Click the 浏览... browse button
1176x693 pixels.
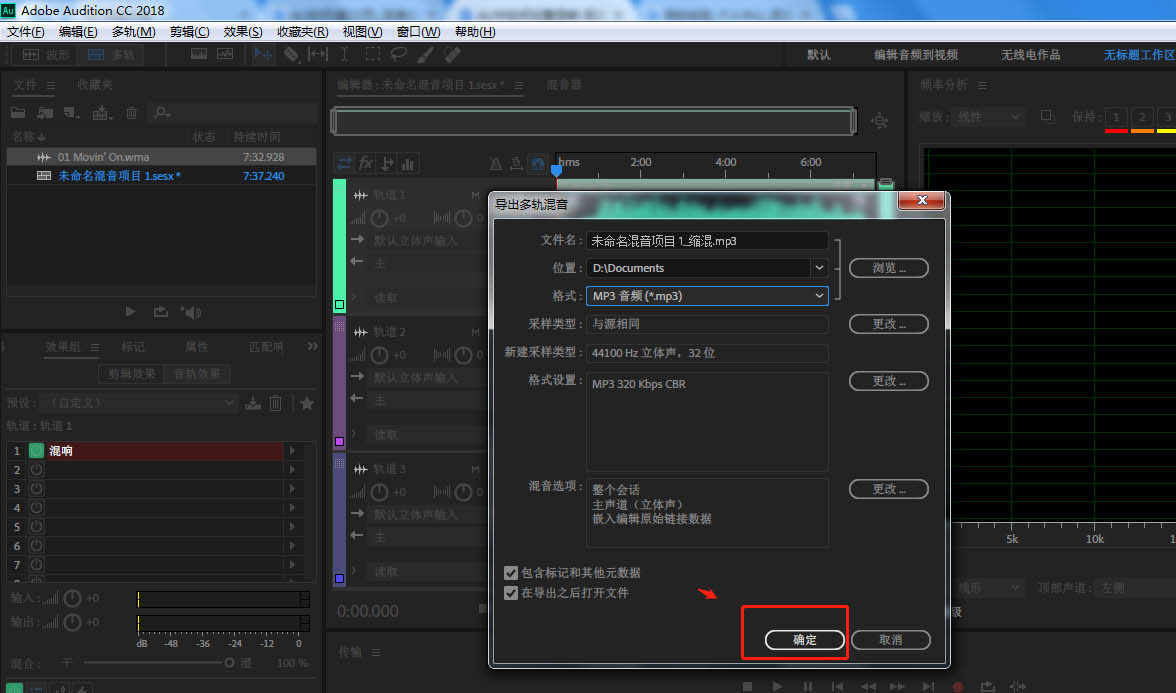pyautogui.click(x=888, y=268)
